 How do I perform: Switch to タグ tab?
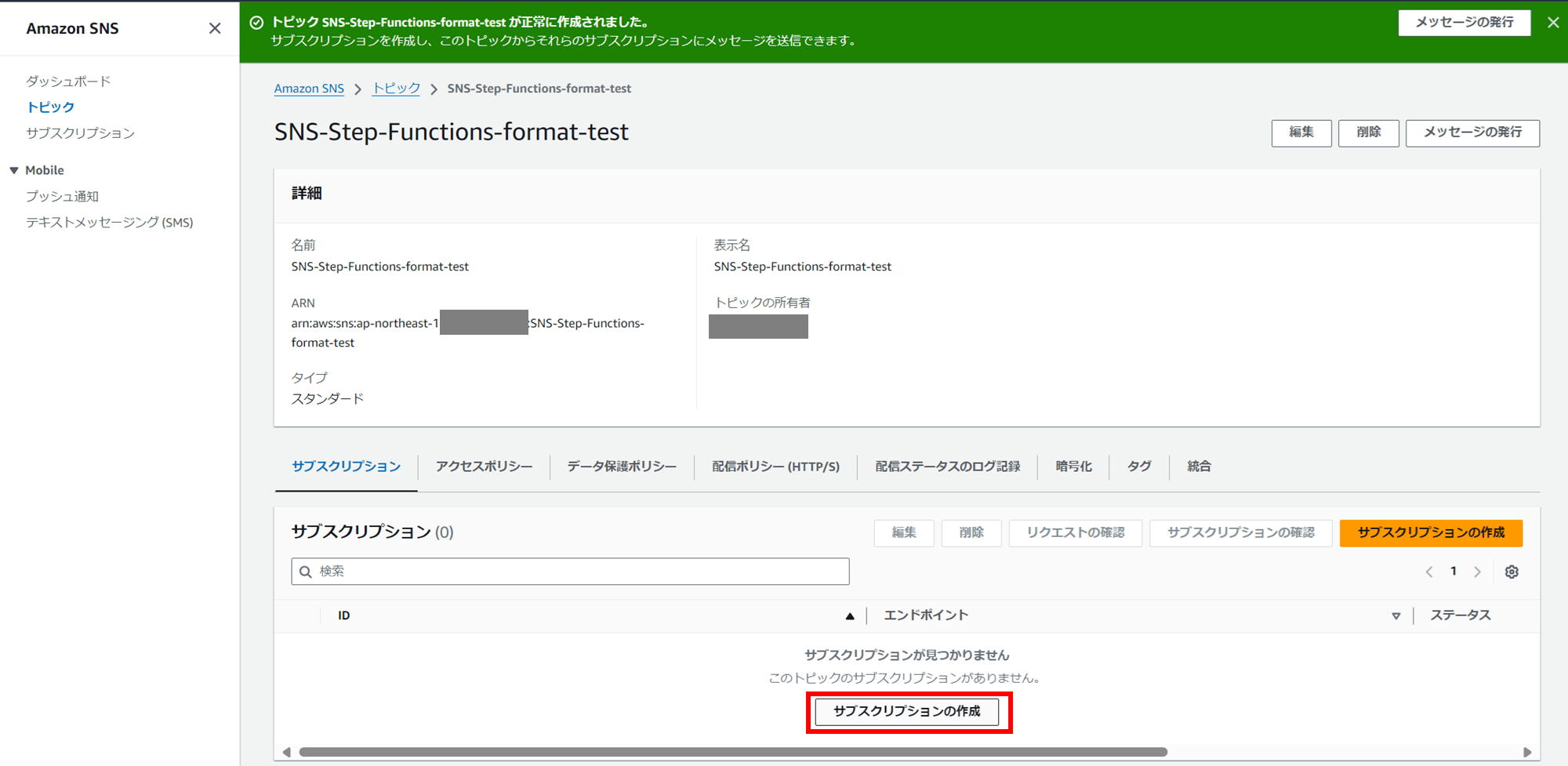1139,466
